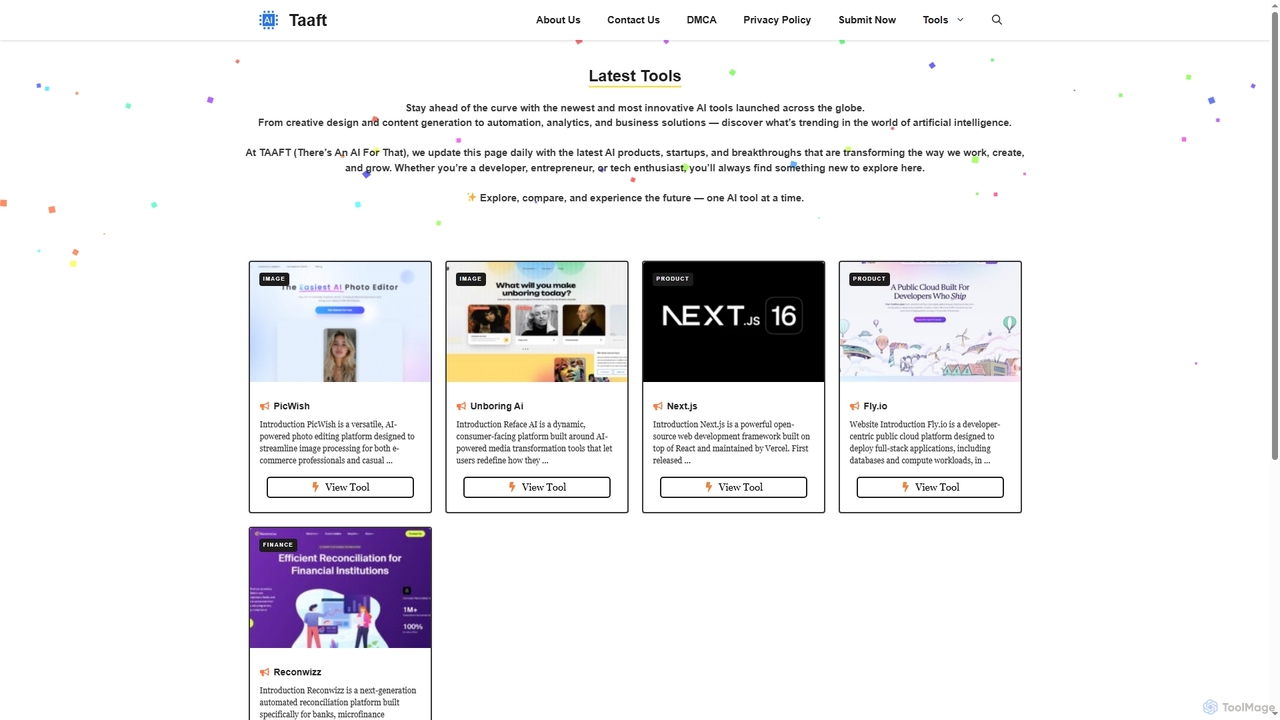Select Submit Now in navigation
The width and height of the screenshot is (1280, 720).
[x=867, y=20]
